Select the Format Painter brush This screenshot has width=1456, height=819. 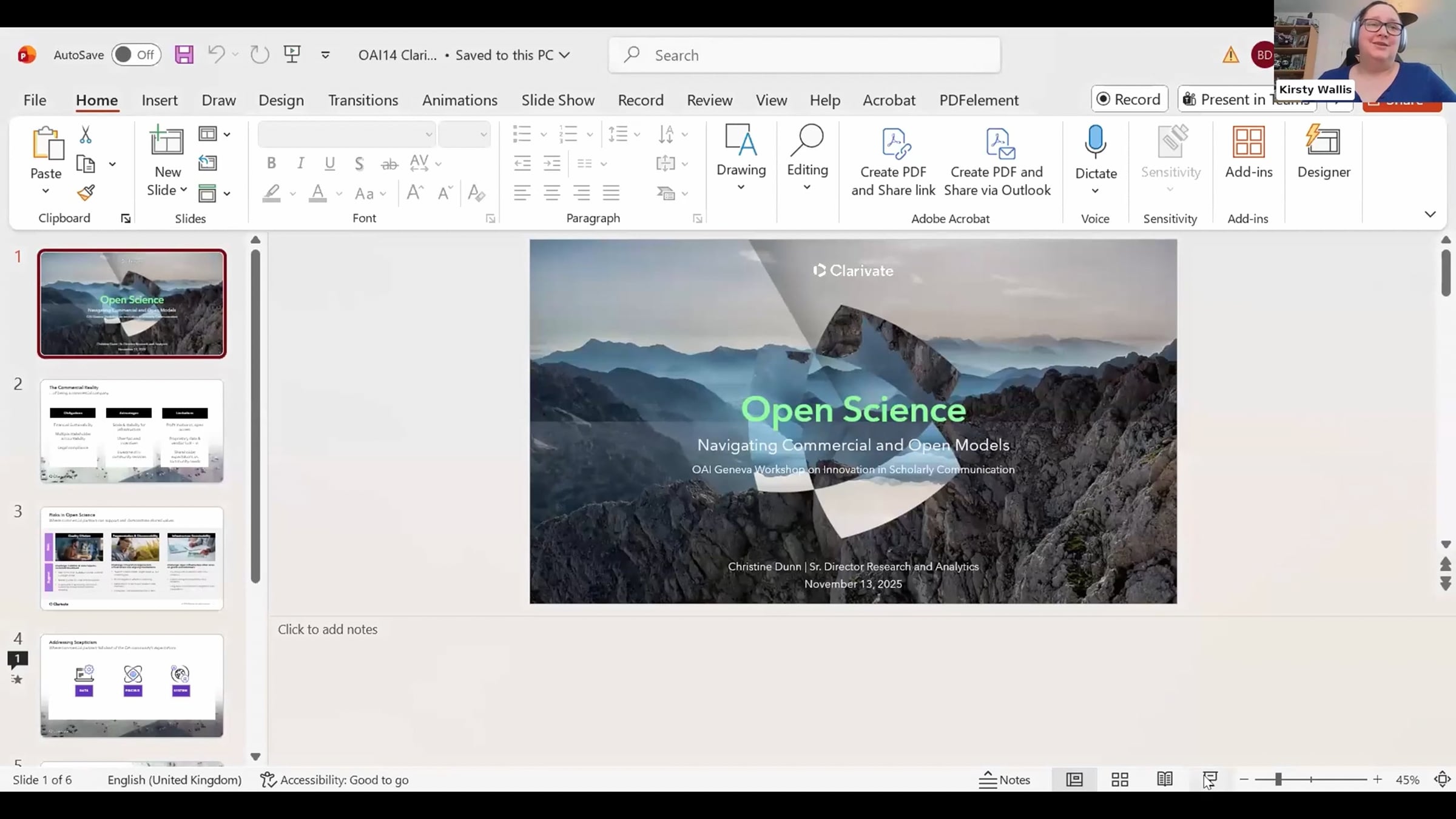(86, 193)
